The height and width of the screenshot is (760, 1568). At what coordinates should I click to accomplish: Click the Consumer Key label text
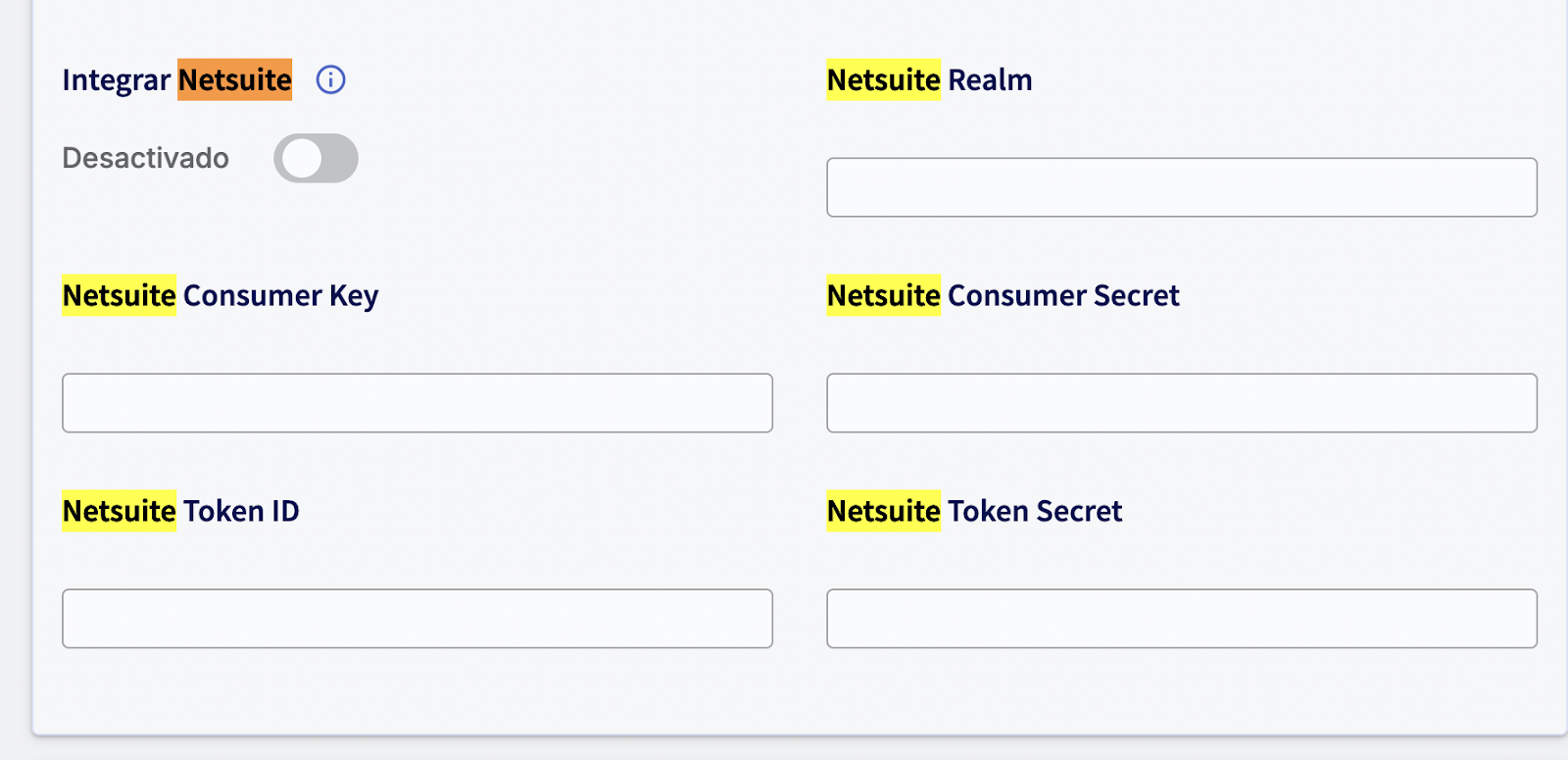[x=280, y=296]
